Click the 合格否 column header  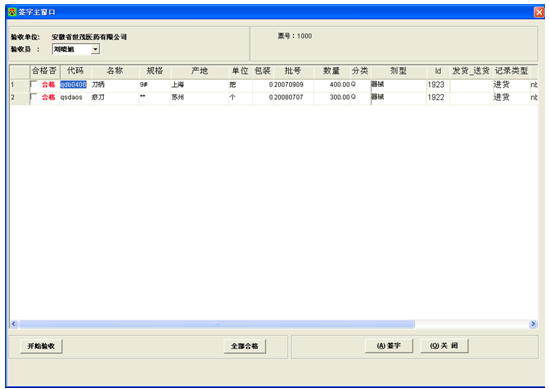point(44,71)
